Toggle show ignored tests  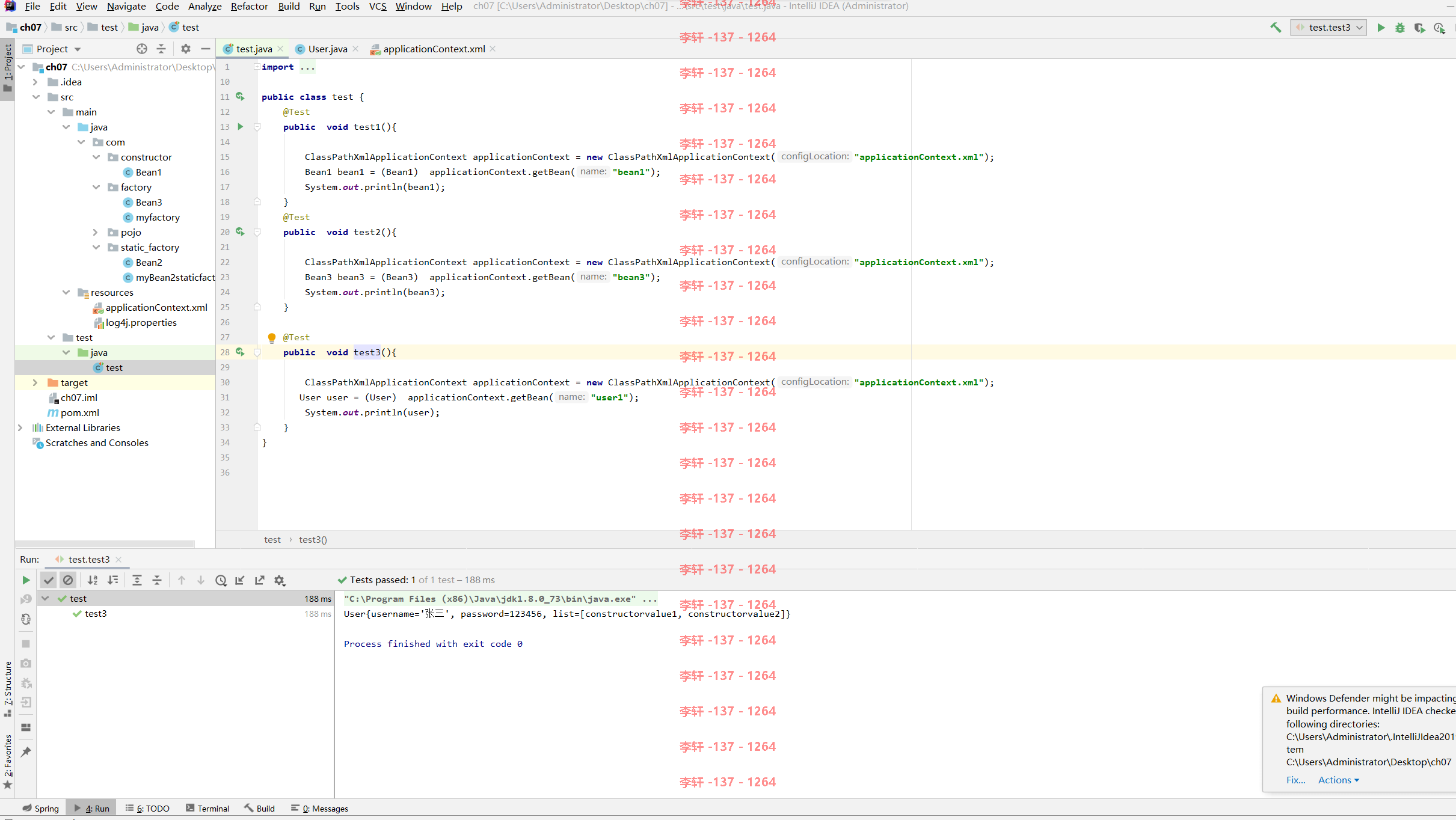click(68, 580)
